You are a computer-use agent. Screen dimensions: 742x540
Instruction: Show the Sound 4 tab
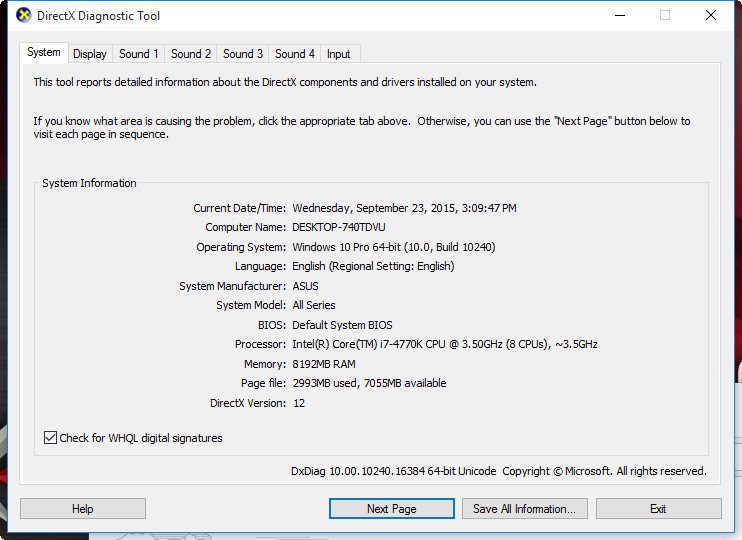pyautogui.click(x=295, y=54)
